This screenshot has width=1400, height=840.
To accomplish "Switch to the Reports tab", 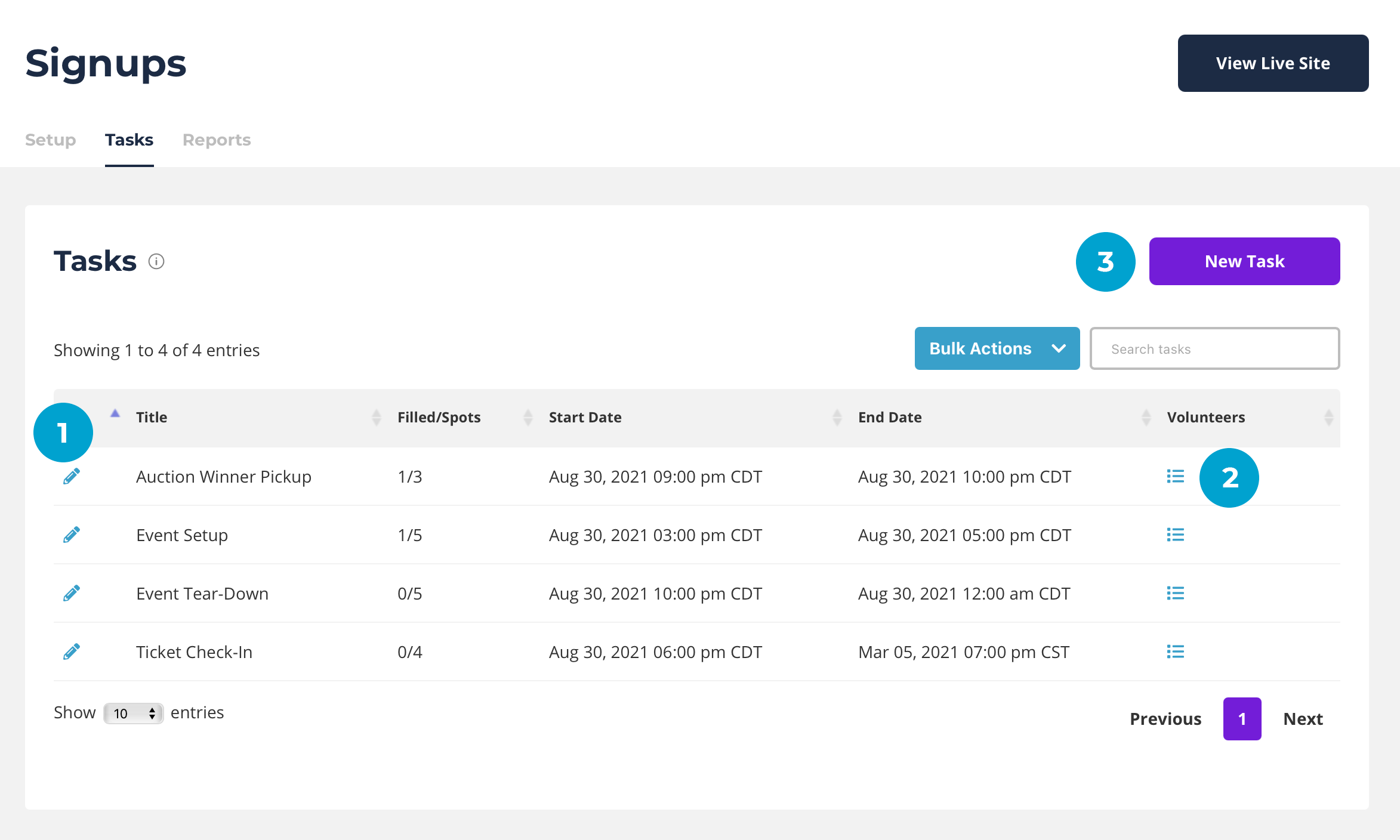I will 217,140.
